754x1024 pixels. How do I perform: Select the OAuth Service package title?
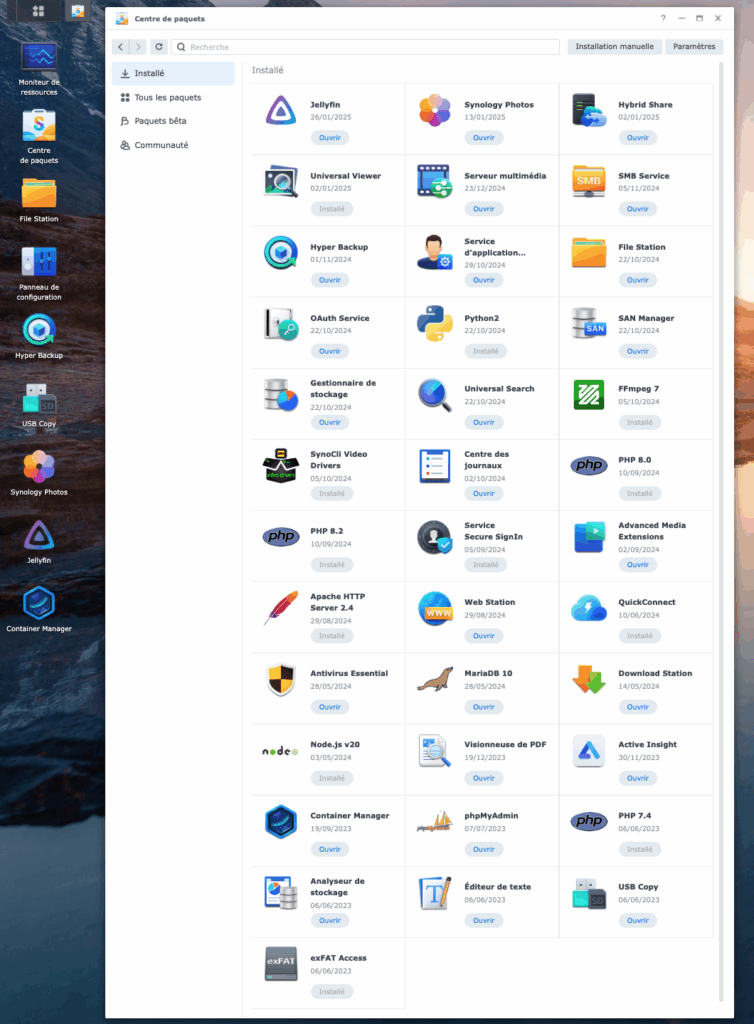pos(339,318)
